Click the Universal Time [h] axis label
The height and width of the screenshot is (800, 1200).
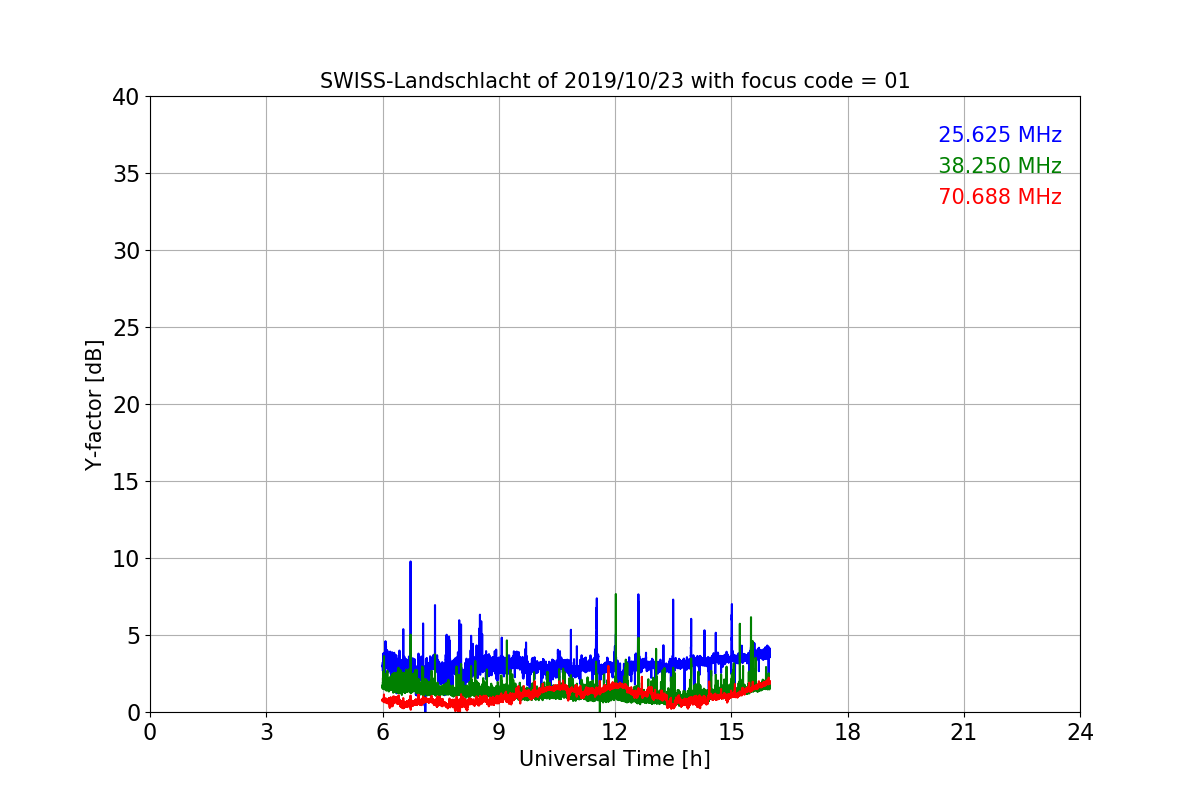pyautogui.click(x=615, y=759)
